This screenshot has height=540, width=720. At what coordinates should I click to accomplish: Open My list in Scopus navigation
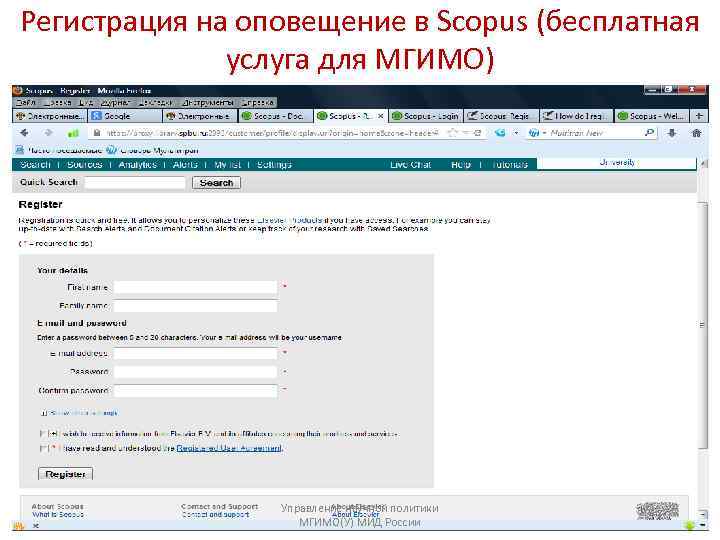227,164
